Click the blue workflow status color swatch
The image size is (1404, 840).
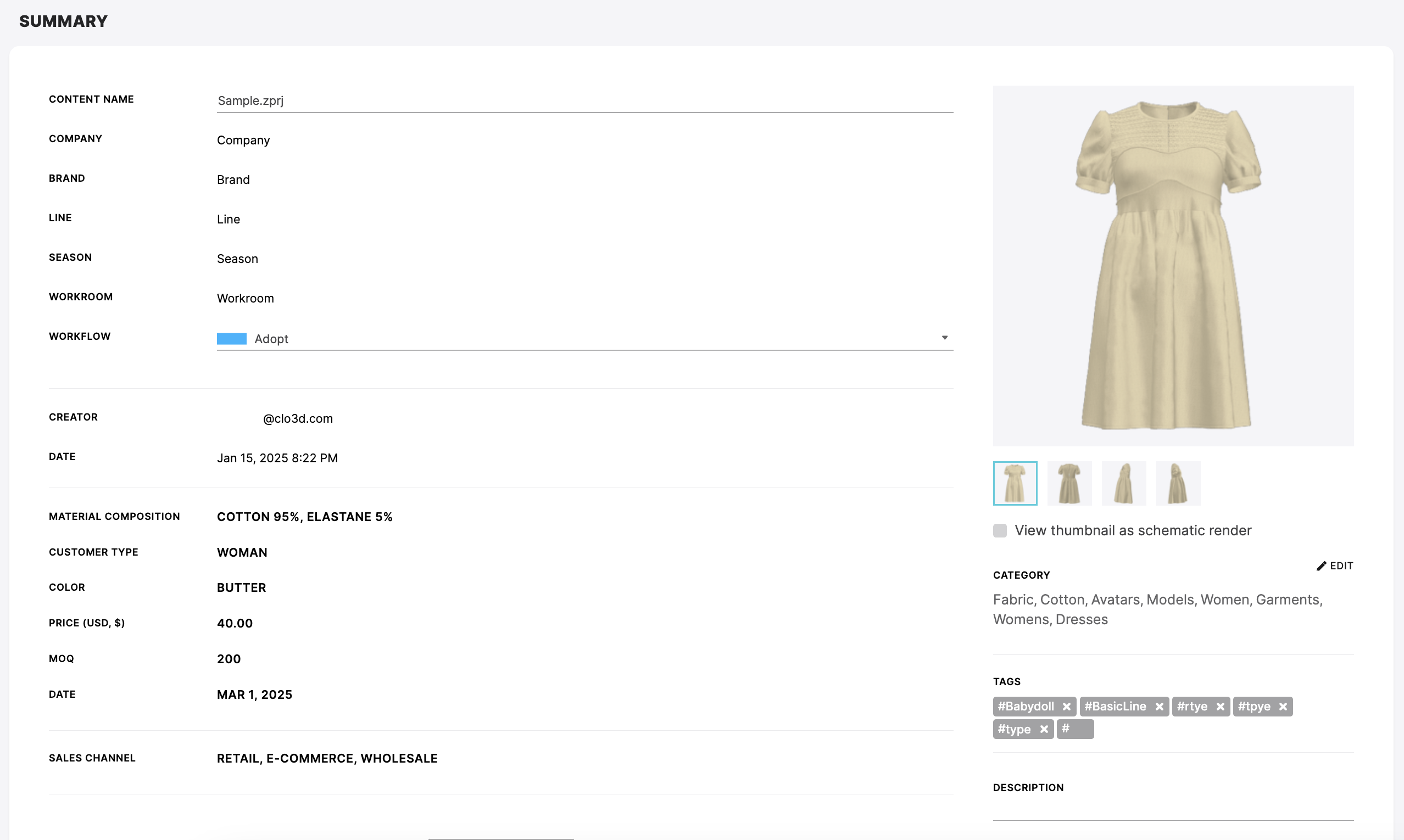point(232,338)
